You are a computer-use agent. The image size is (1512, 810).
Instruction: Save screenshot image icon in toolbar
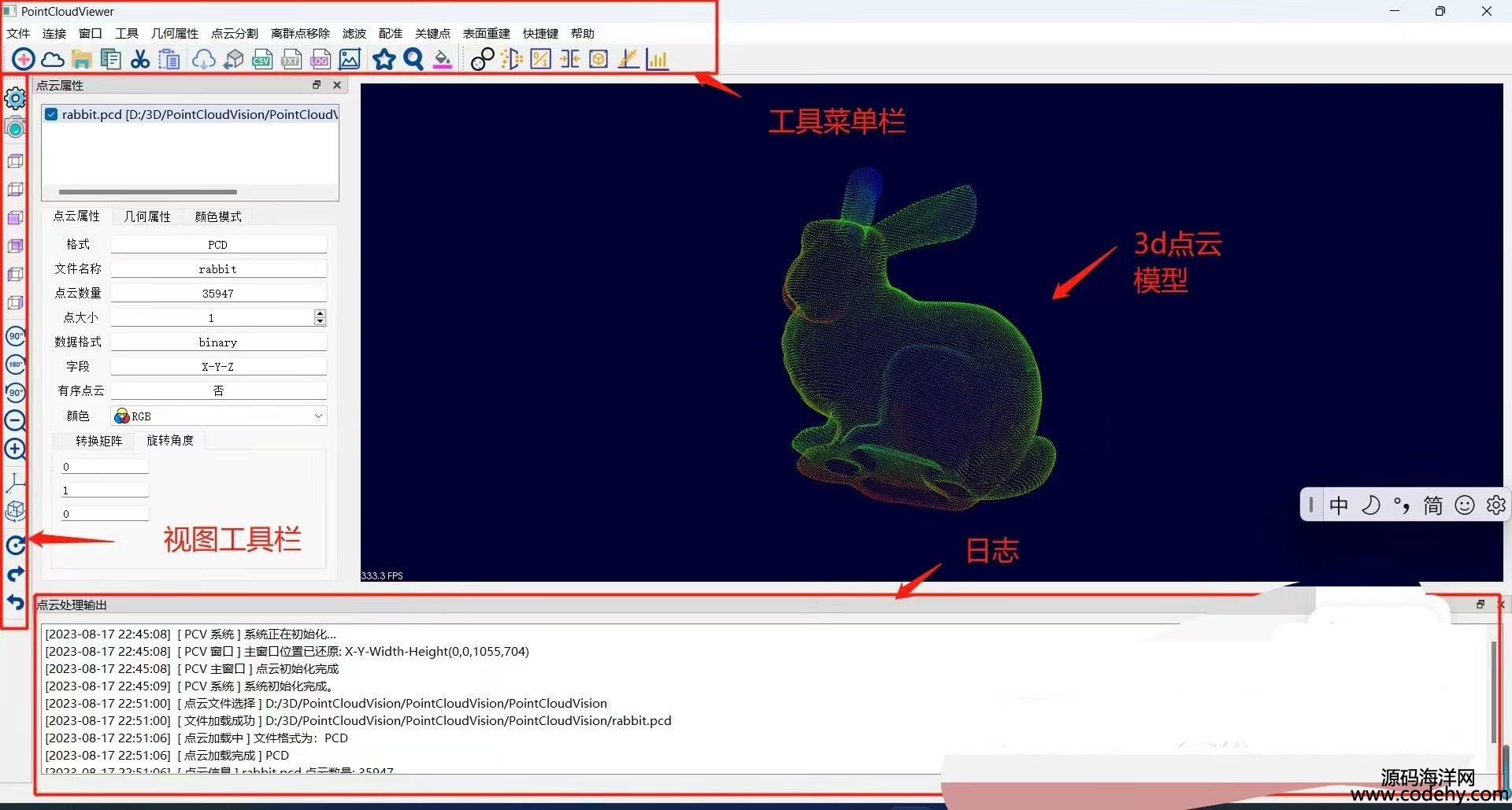click(x=350, y=59)
